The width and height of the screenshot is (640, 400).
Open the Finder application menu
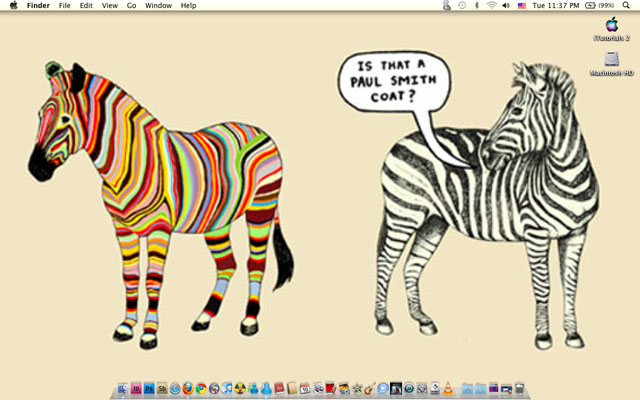pos(38,5)
